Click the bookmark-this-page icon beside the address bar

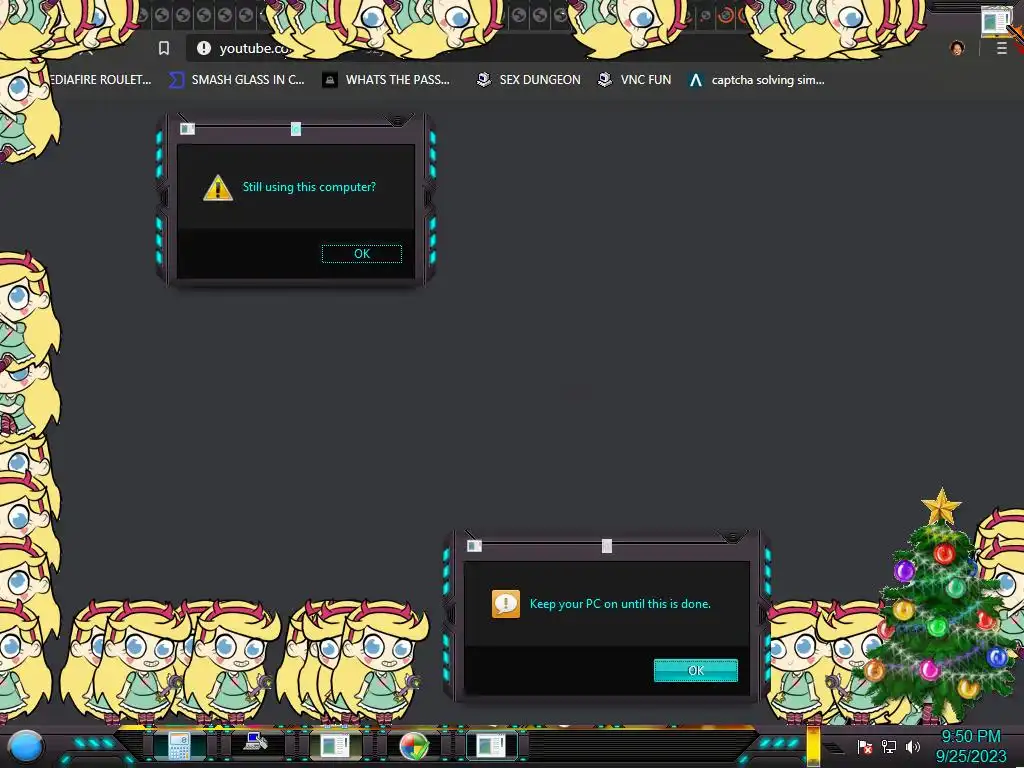tap(164, 48)
